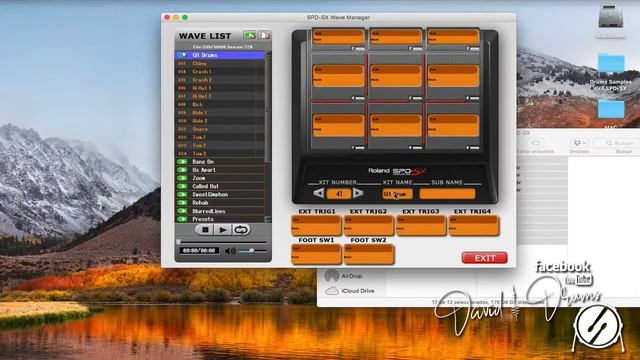Click the Finder edit tags toolbar button
The height and width of the screenshot is (360, 640).
pos(536,143)
